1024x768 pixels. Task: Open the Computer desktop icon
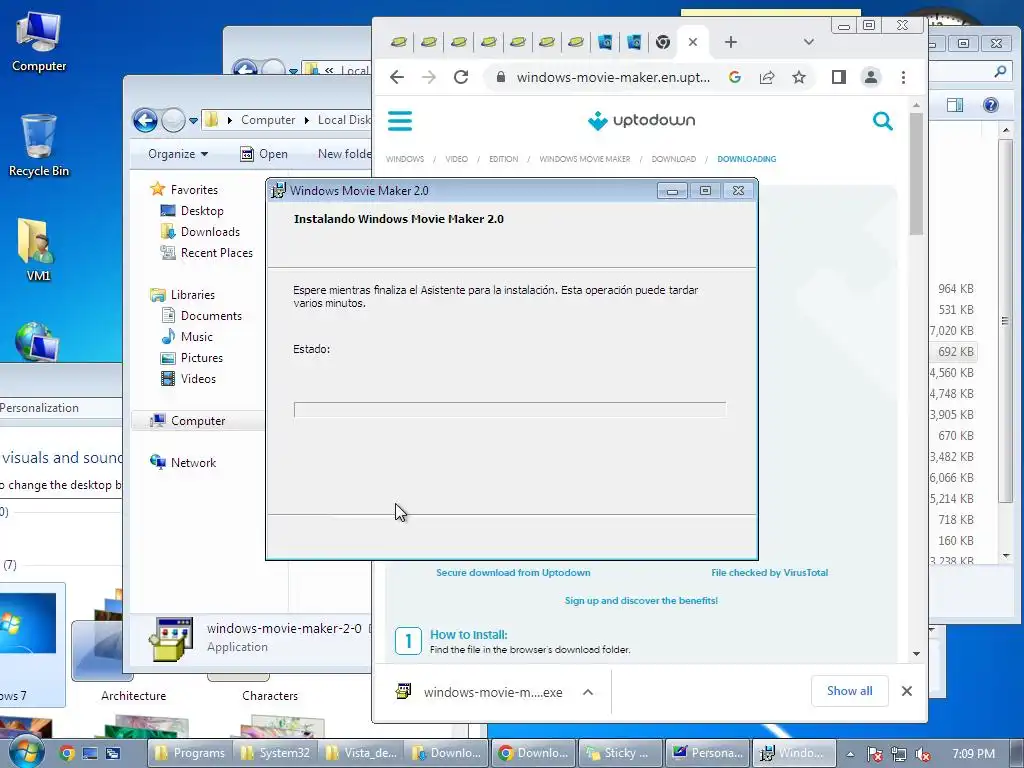[x=39, y=42]
